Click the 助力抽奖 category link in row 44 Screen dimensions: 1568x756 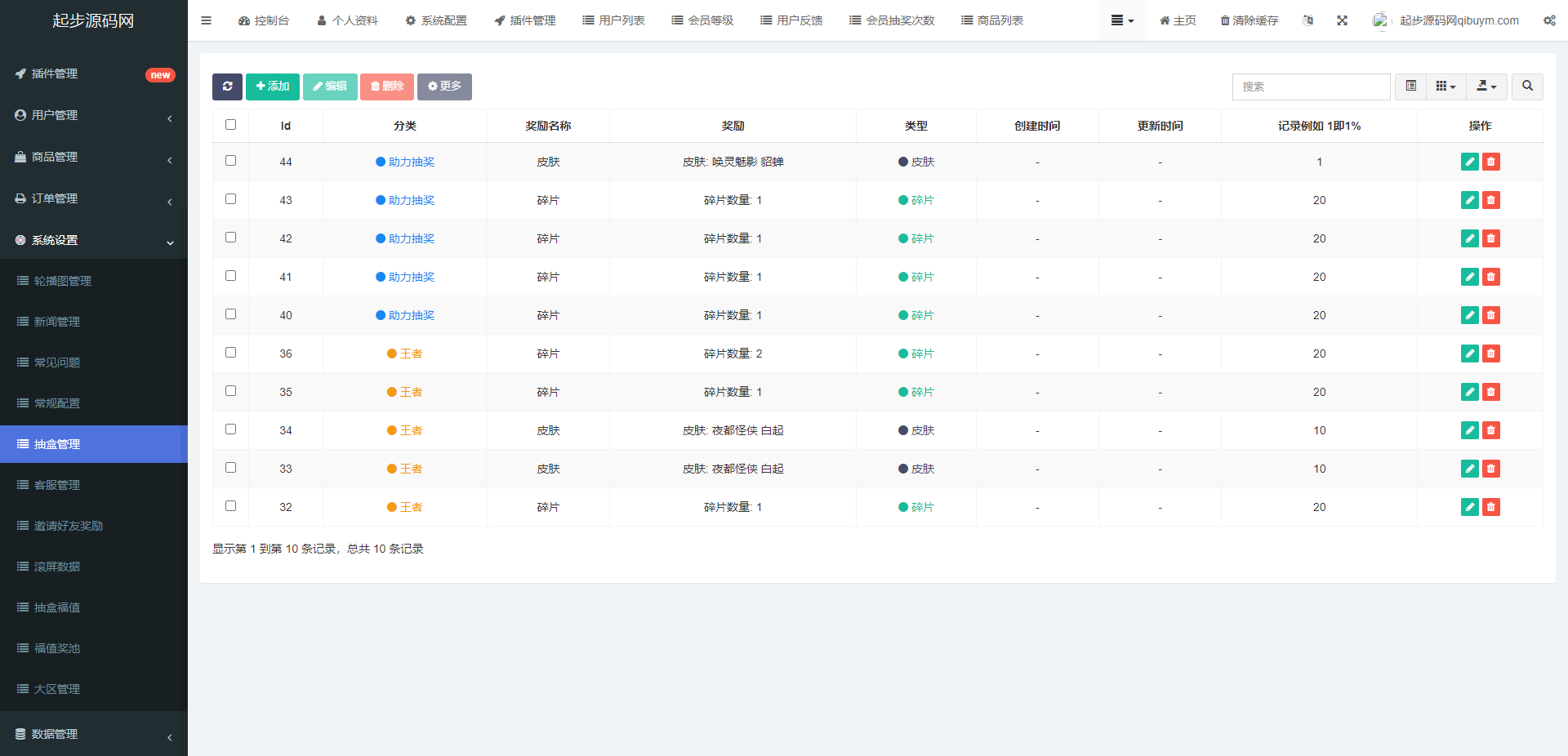point(411,162)
